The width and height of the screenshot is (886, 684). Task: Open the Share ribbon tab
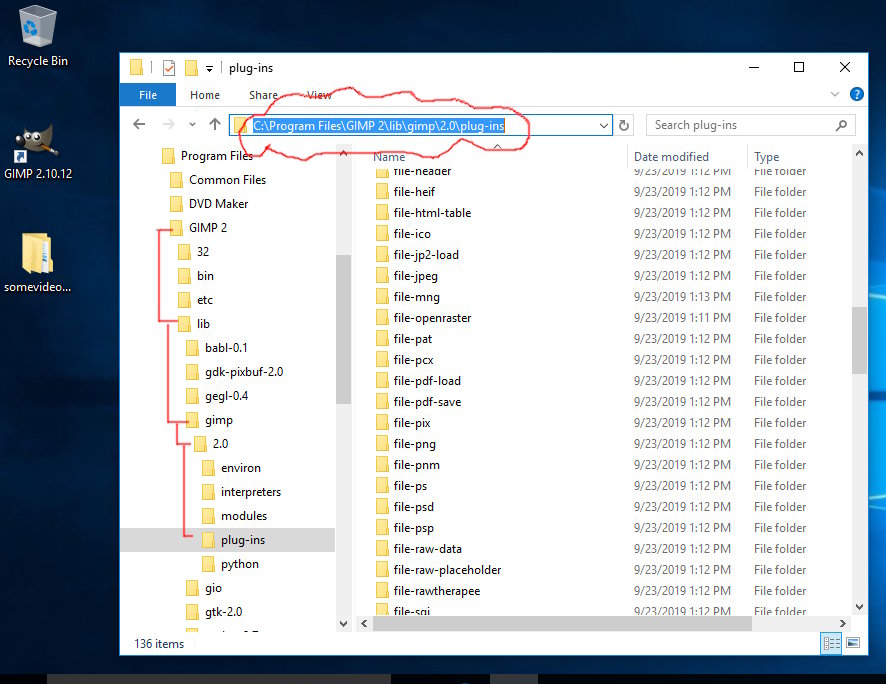pos(263,95)
